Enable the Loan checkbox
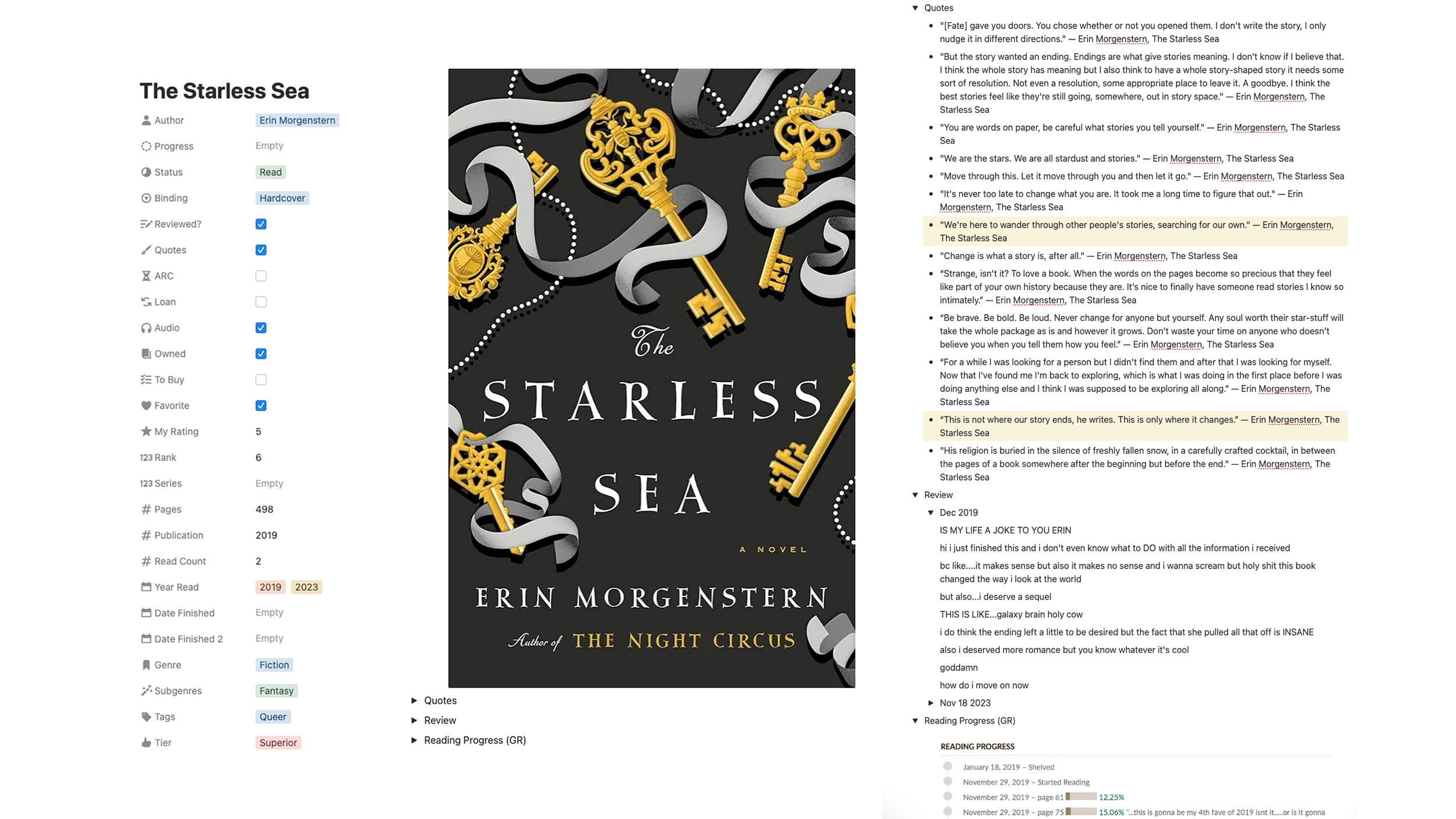 click(261, 302)
